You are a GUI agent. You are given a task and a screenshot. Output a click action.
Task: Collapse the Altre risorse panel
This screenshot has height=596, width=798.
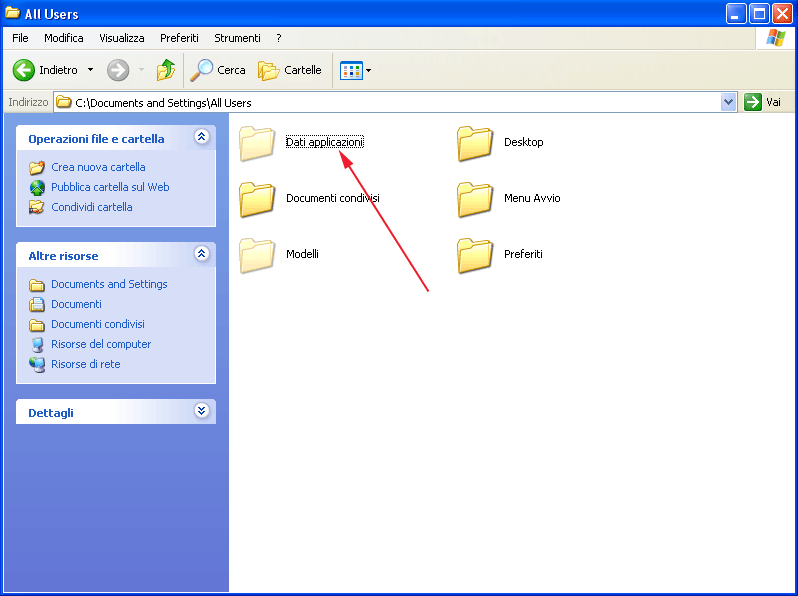[202, 254]
